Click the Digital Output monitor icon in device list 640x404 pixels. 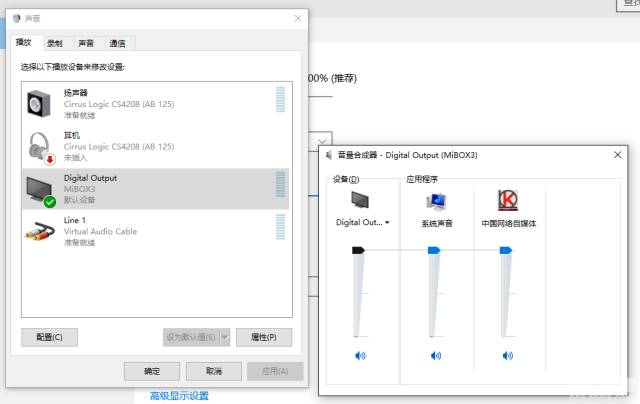(x=41, y=191)
